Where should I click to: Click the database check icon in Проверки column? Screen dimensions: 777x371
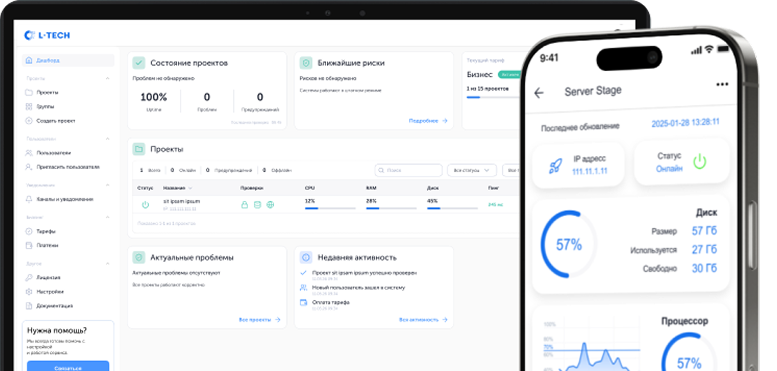coord(257,205)
